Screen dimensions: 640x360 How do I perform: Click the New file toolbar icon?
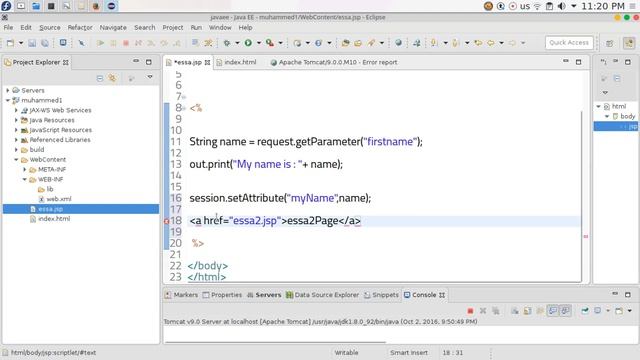[10, 43]
